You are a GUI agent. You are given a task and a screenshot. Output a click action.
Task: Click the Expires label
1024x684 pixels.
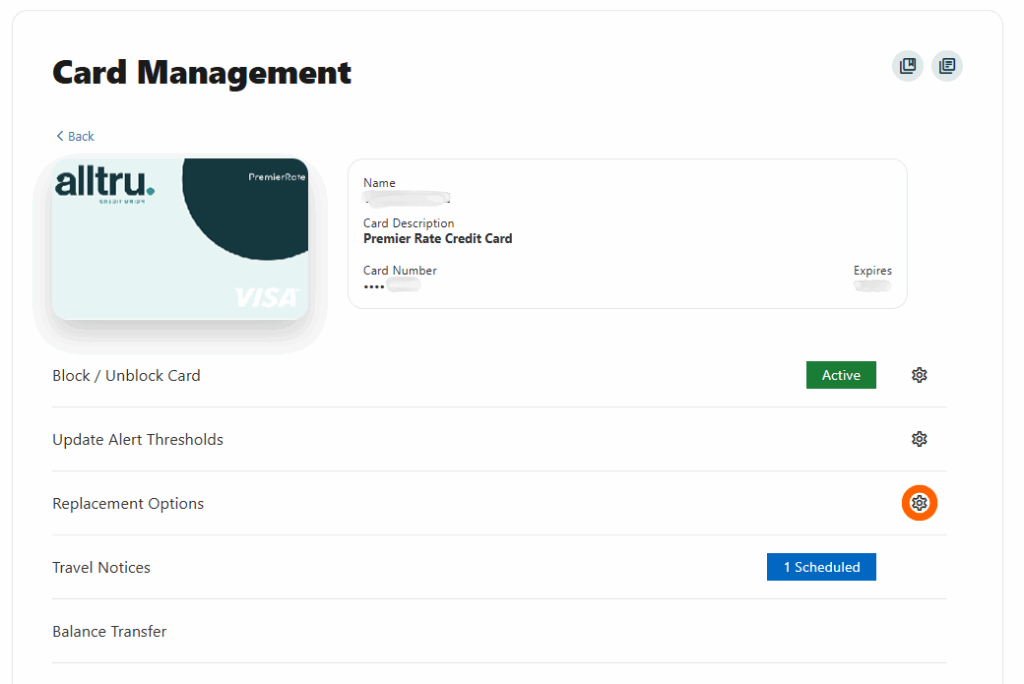(872, 270)
